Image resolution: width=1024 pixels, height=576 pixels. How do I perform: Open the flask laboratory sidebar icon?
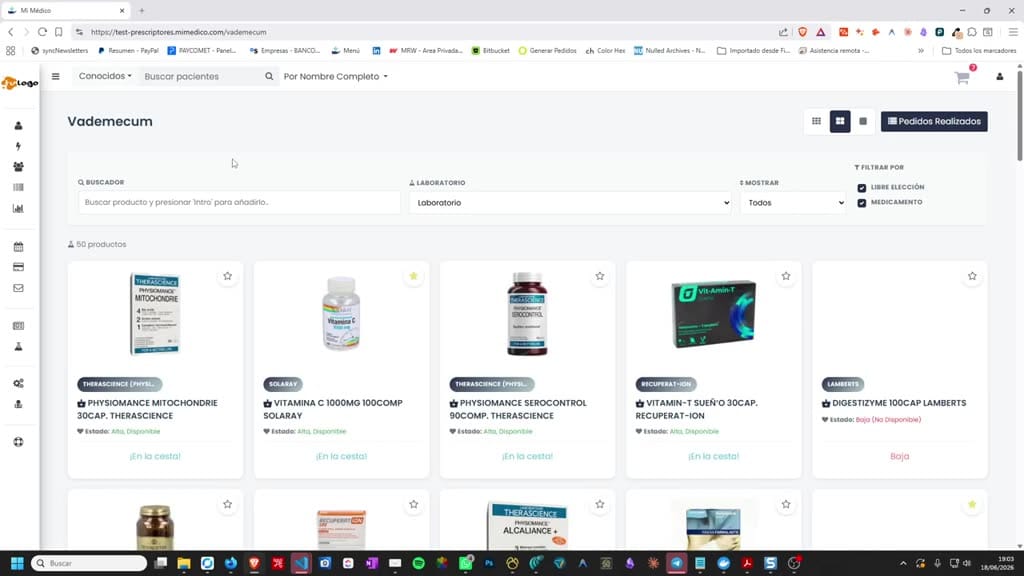(x=18, y=347)
